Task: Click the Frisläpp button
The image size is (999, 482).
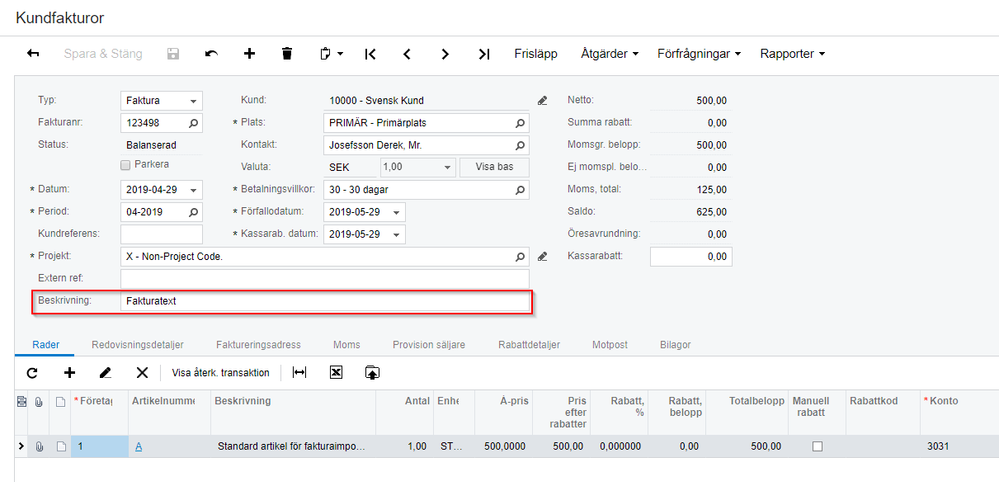Action: [x=535, y=54]
